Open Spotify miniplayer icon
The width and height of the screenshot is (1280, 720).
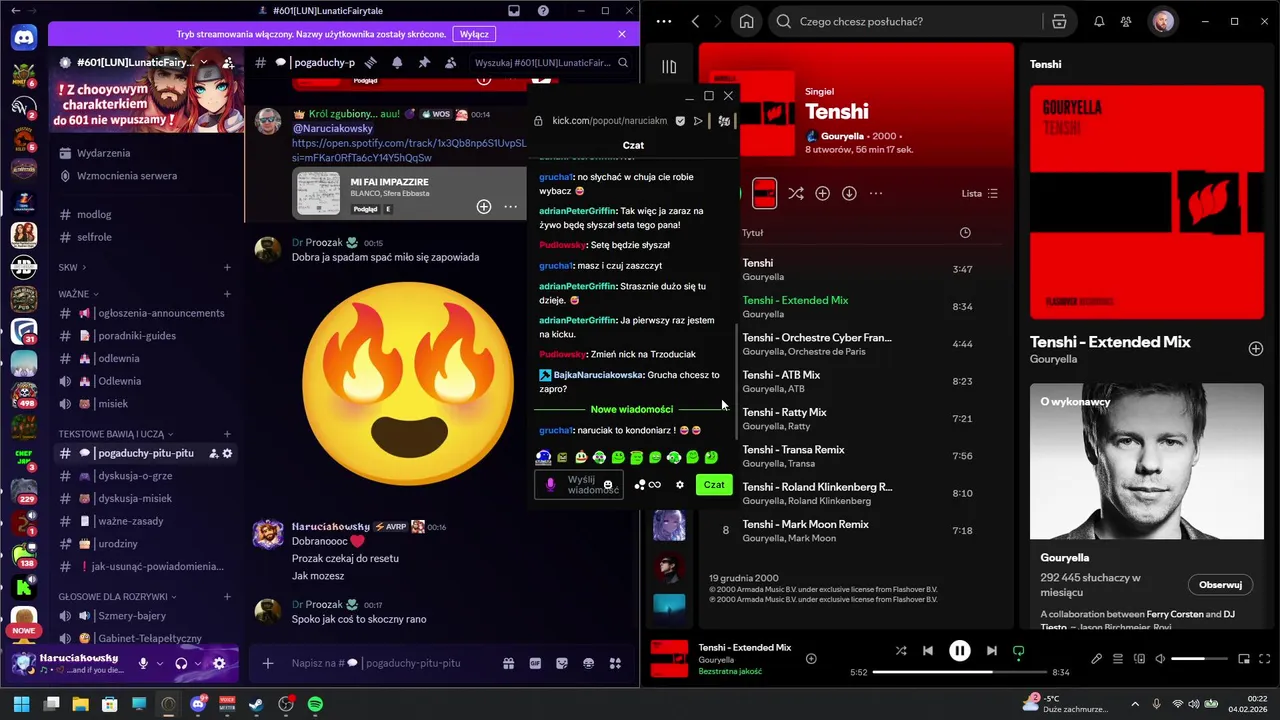(x=1244, y=659)
